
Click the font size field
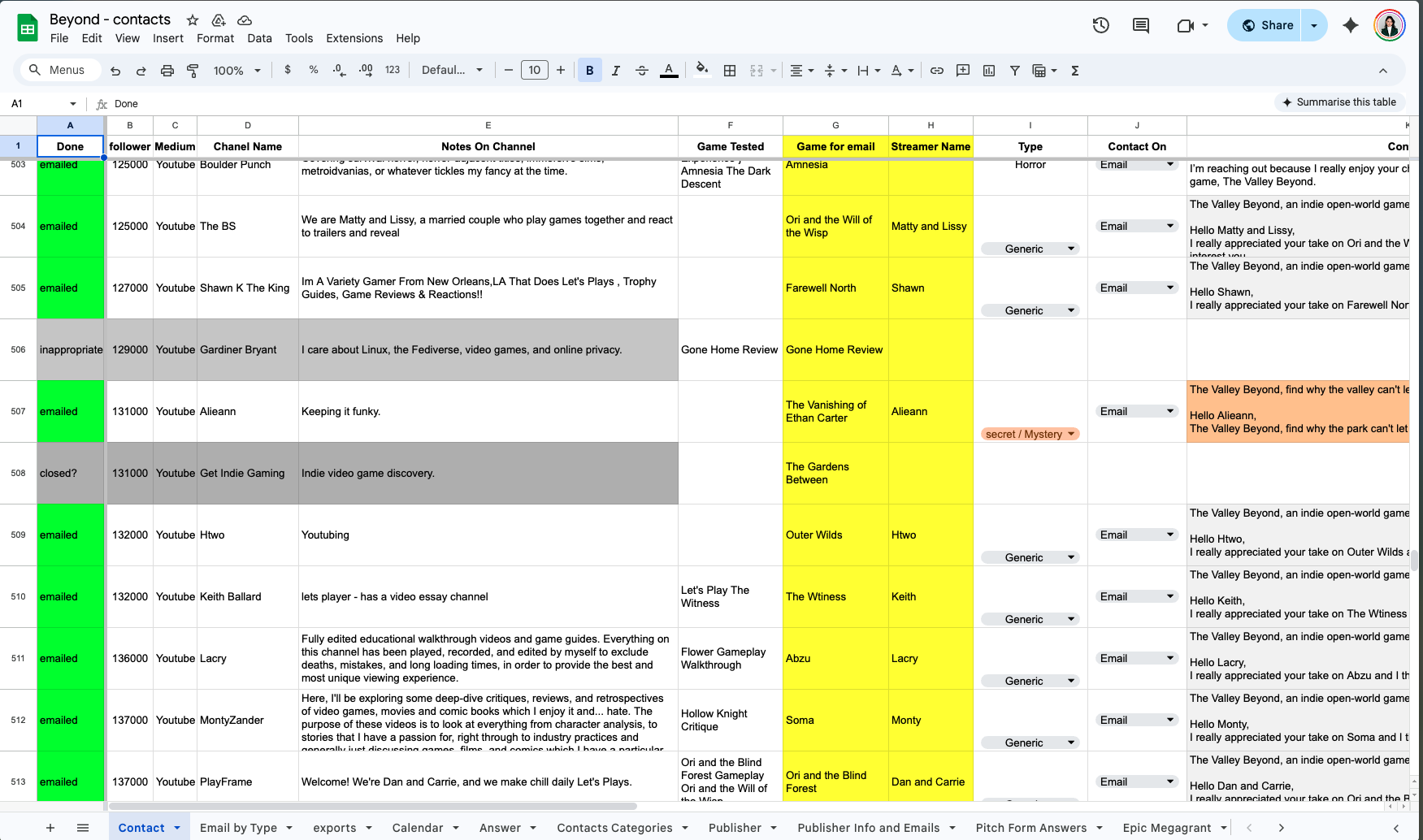coord(534,70)
